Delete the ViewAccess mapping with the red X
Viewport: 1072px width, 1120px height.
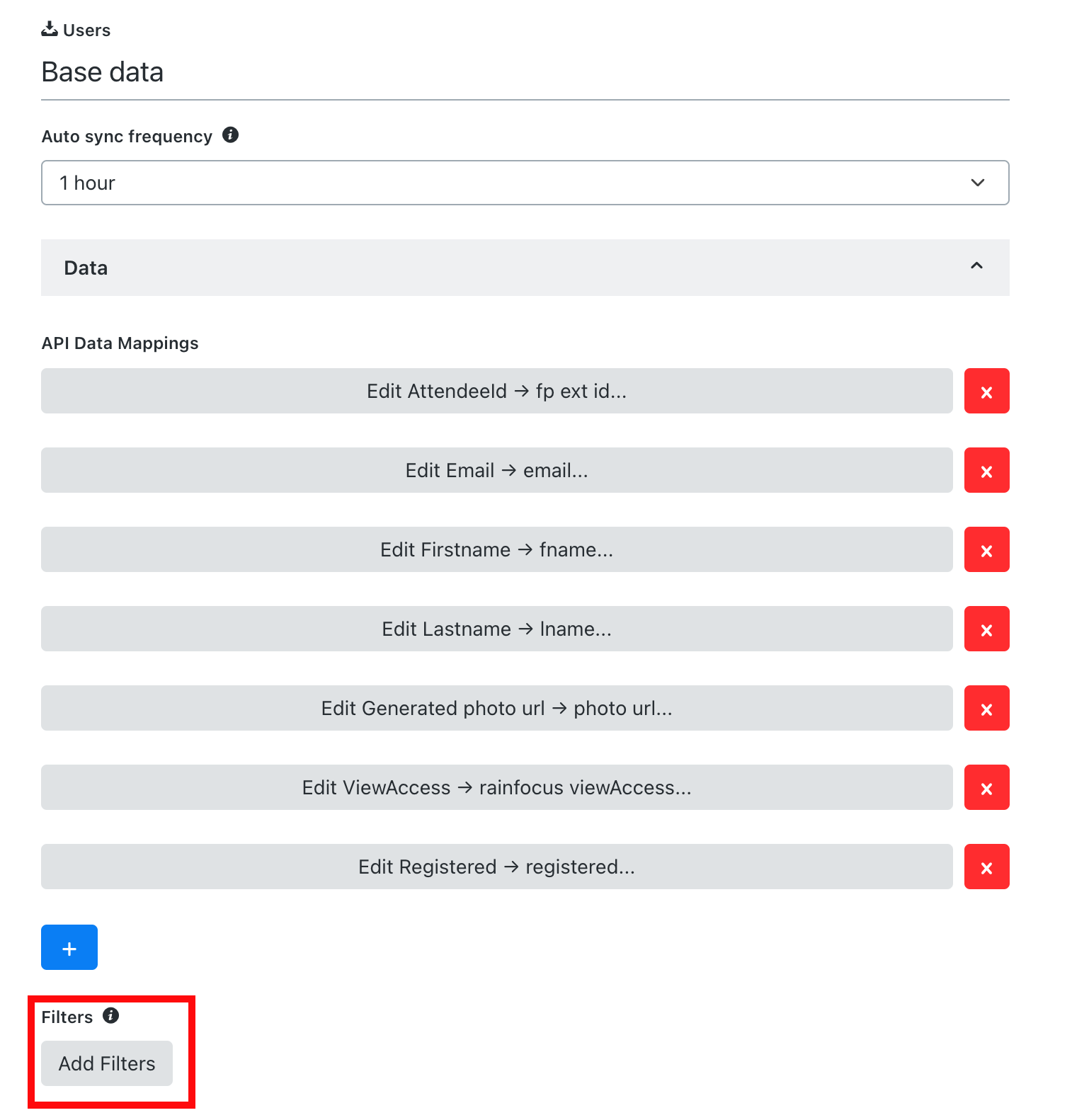click(x=986, y=787)
